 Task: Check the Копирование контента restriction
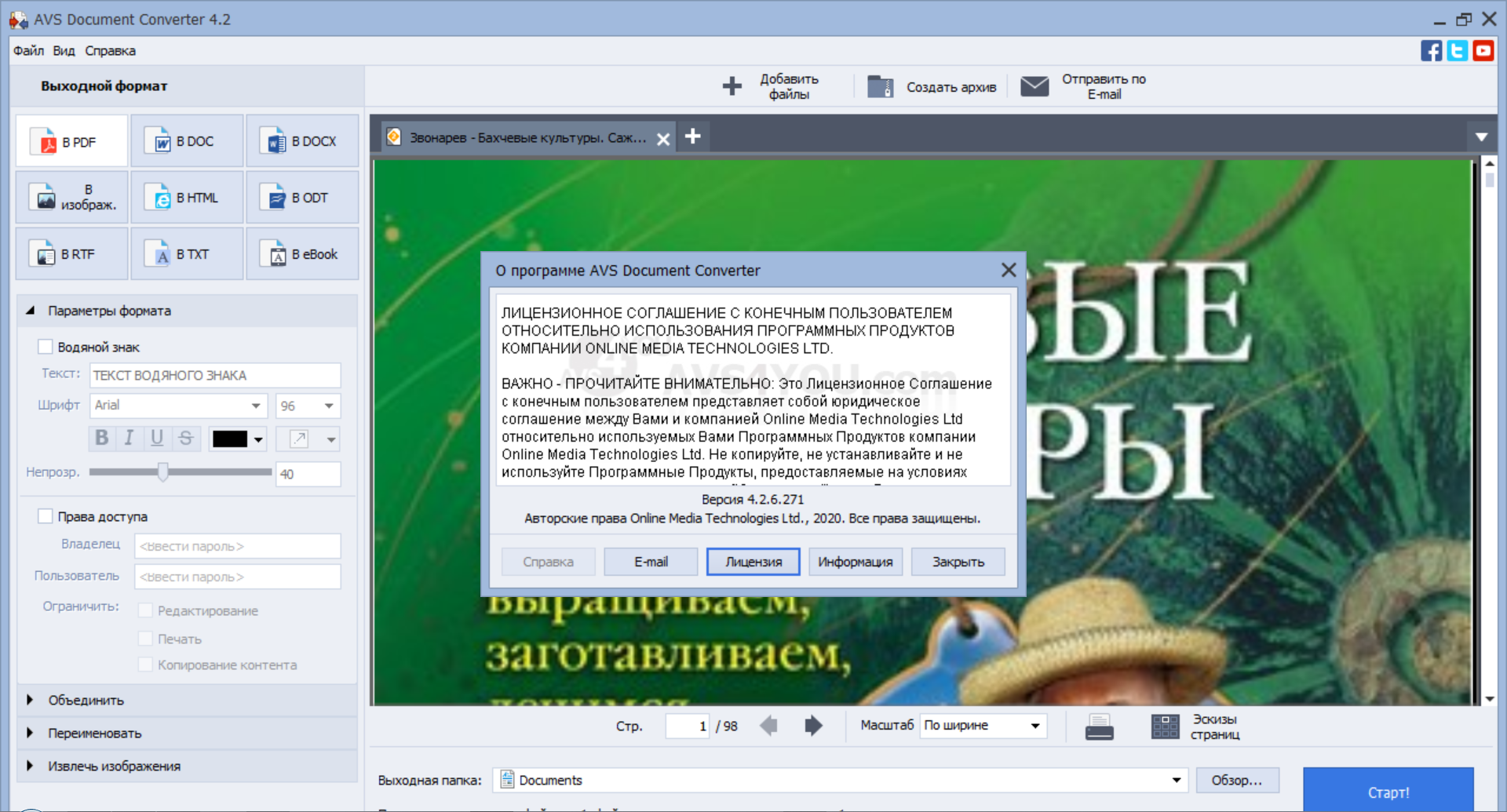pyautogui.click(x=145, y=665)
